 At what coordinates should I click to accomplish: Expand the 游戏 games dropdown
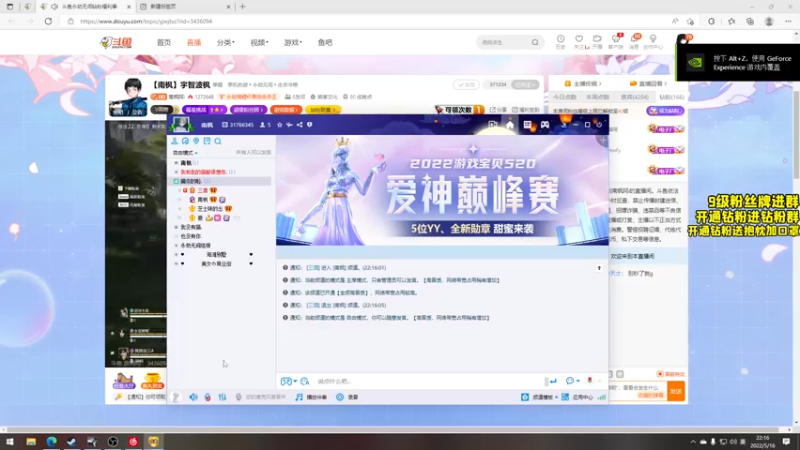pos(293,42)
